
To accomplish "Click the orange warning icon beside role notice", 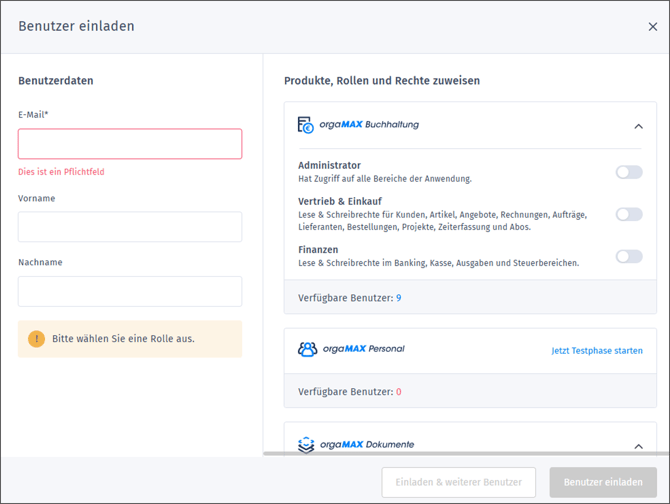I will tap(36, 339).
